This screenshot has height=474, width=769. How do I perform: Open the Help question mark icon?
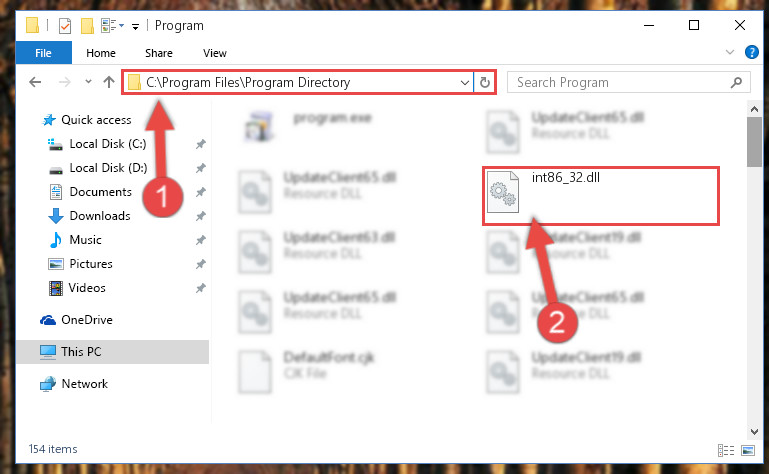(751, 52)
